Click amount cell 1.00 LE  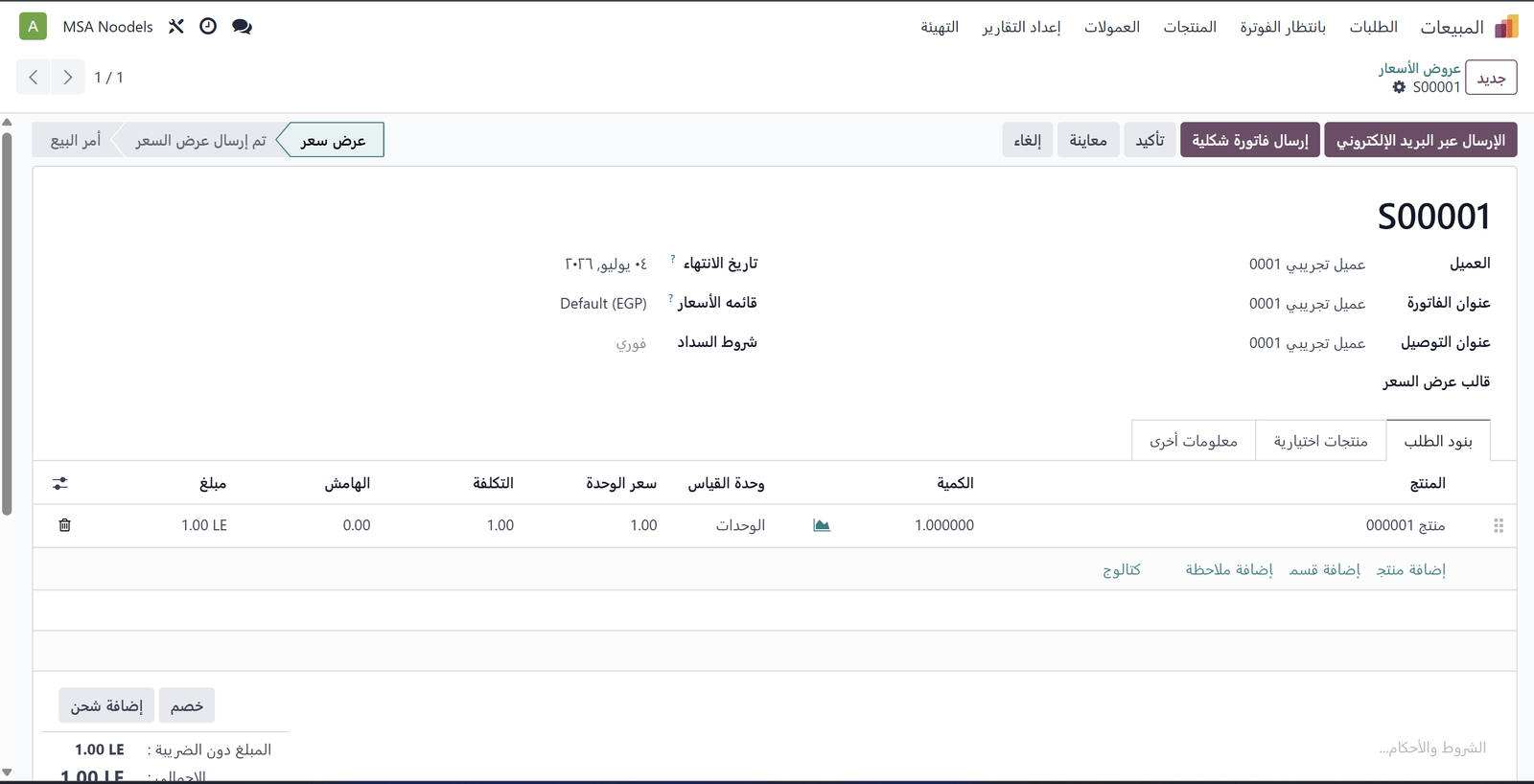(x=204, y=525)
